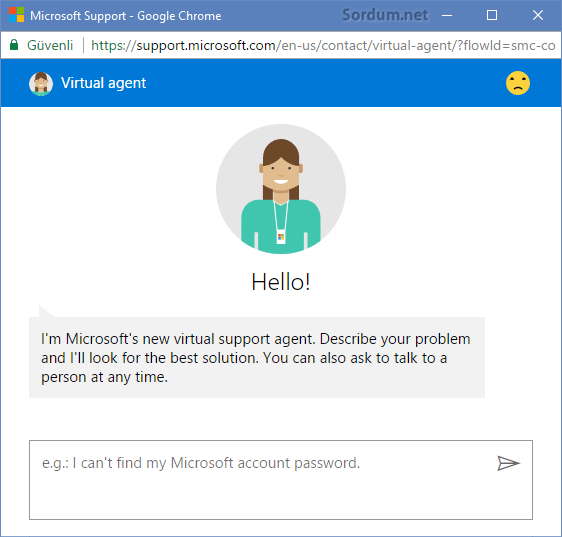Click the Microsoft logo in title bar
Screen dimensions: 562x537
point(16,15)
